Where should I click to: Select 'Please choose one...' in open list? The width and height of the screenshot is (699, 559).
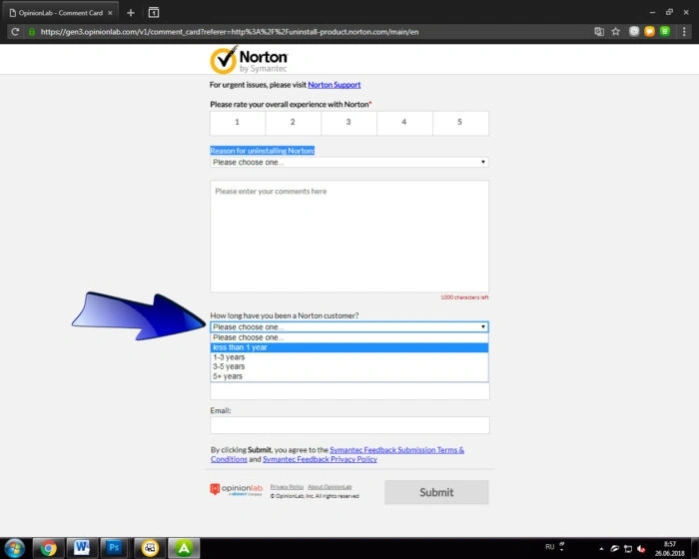point(349,337)
